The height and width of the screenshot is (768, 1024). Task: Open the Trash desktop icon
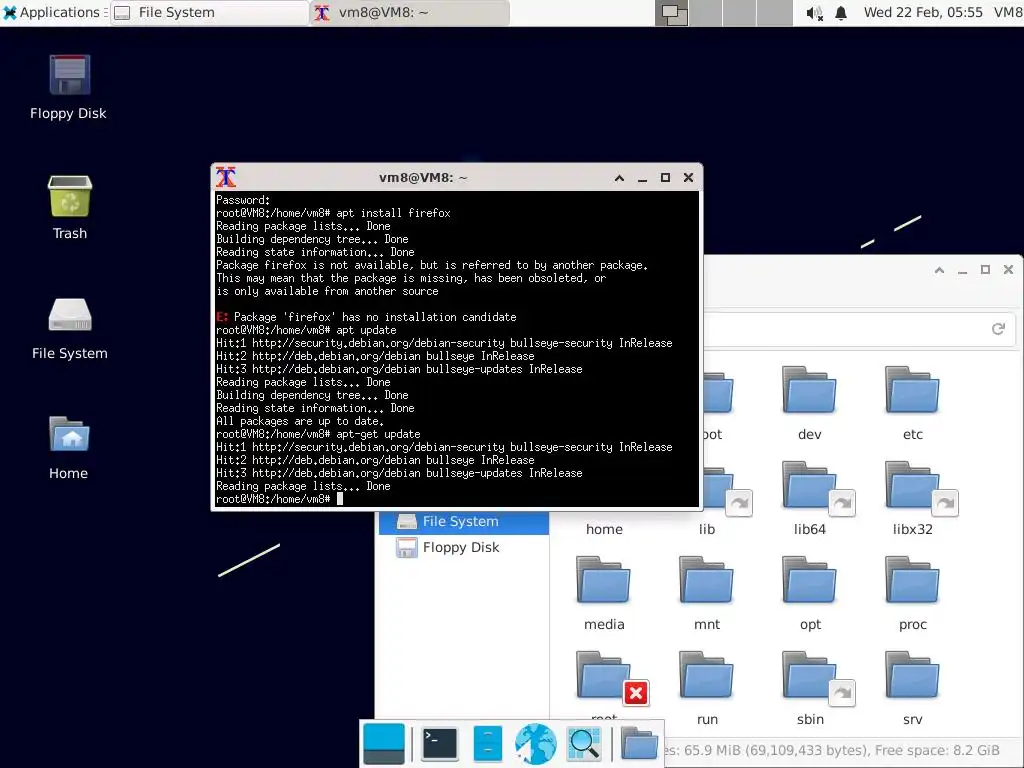click(69, 208)
